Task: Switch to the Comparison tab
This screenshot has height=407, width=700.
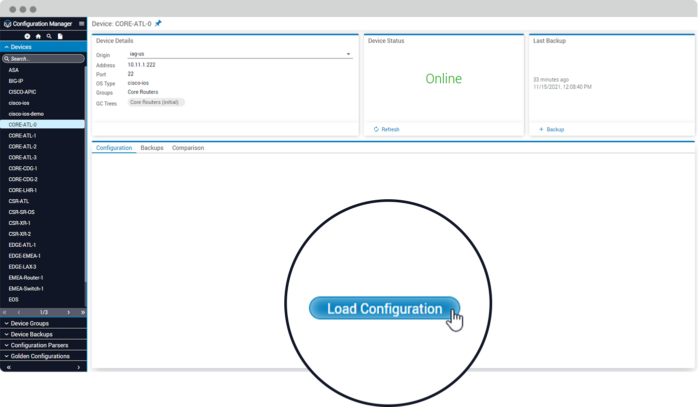Action: 188,148
